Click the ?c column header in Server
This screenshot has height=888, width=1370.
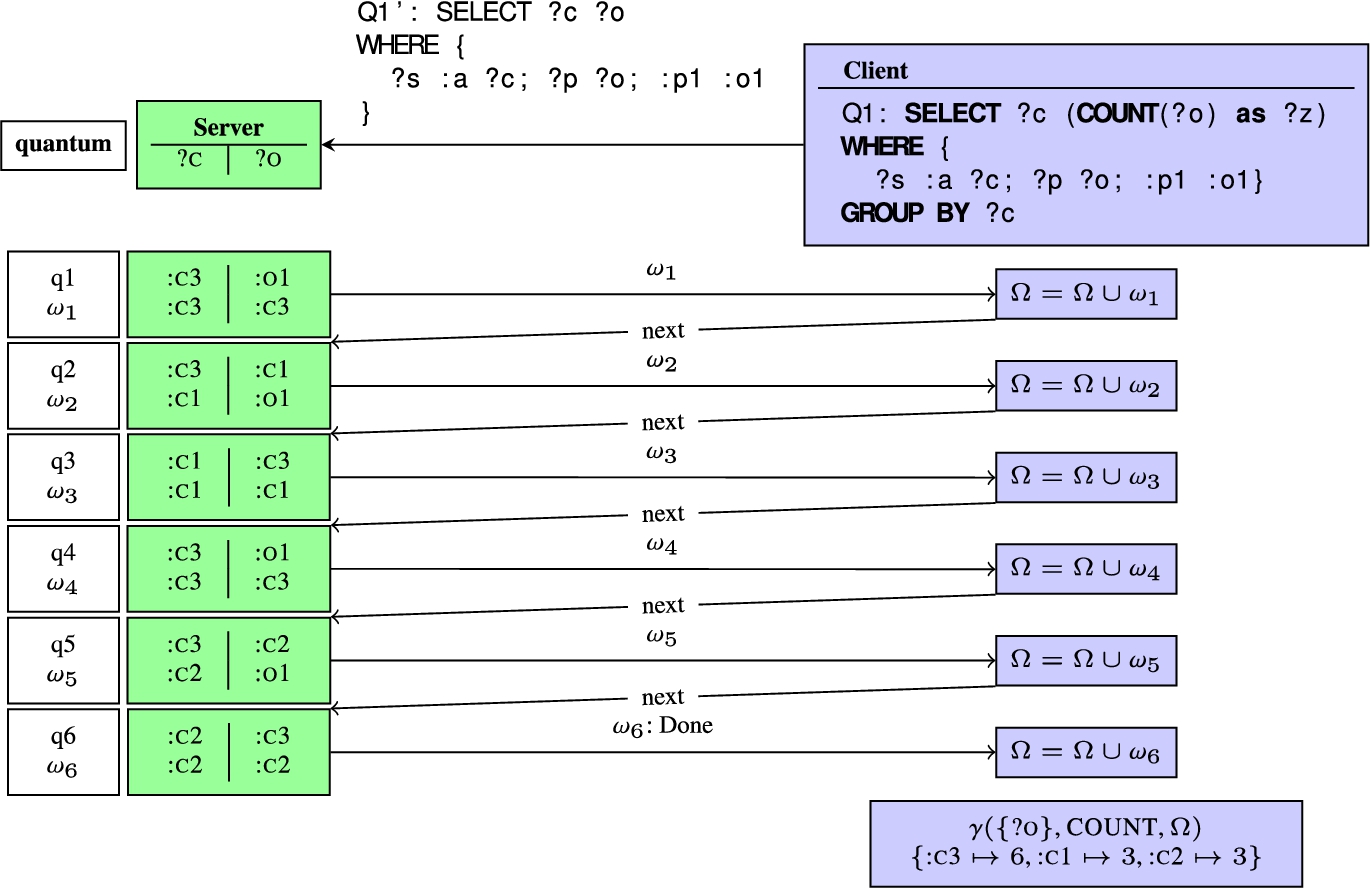click(x=189, y=158)
